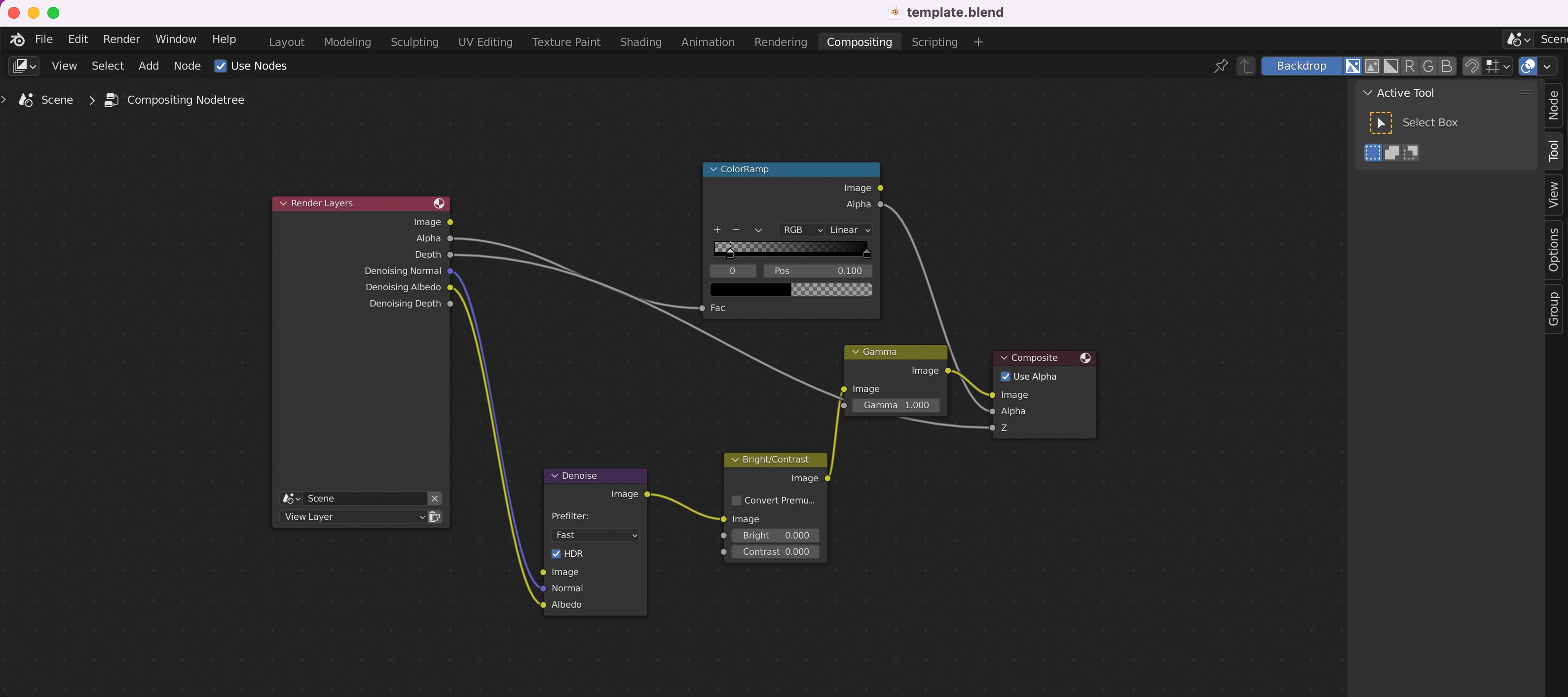Viewport: 1568px width, 697px height.
Task: Toggle Use Nodes checkbox
Action: point(221,66)
